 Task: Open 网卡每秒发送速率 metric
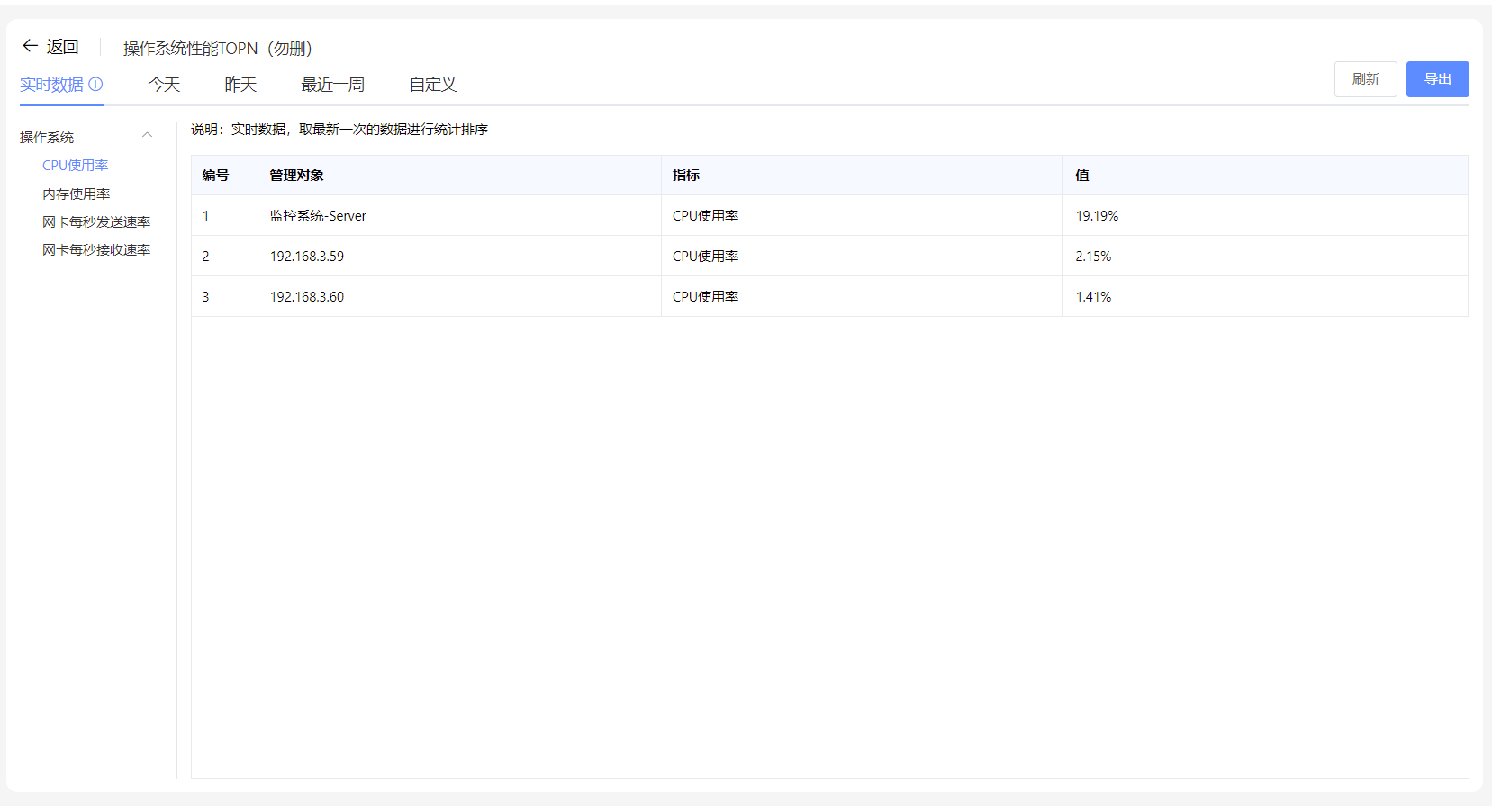[x=96, y=221]
